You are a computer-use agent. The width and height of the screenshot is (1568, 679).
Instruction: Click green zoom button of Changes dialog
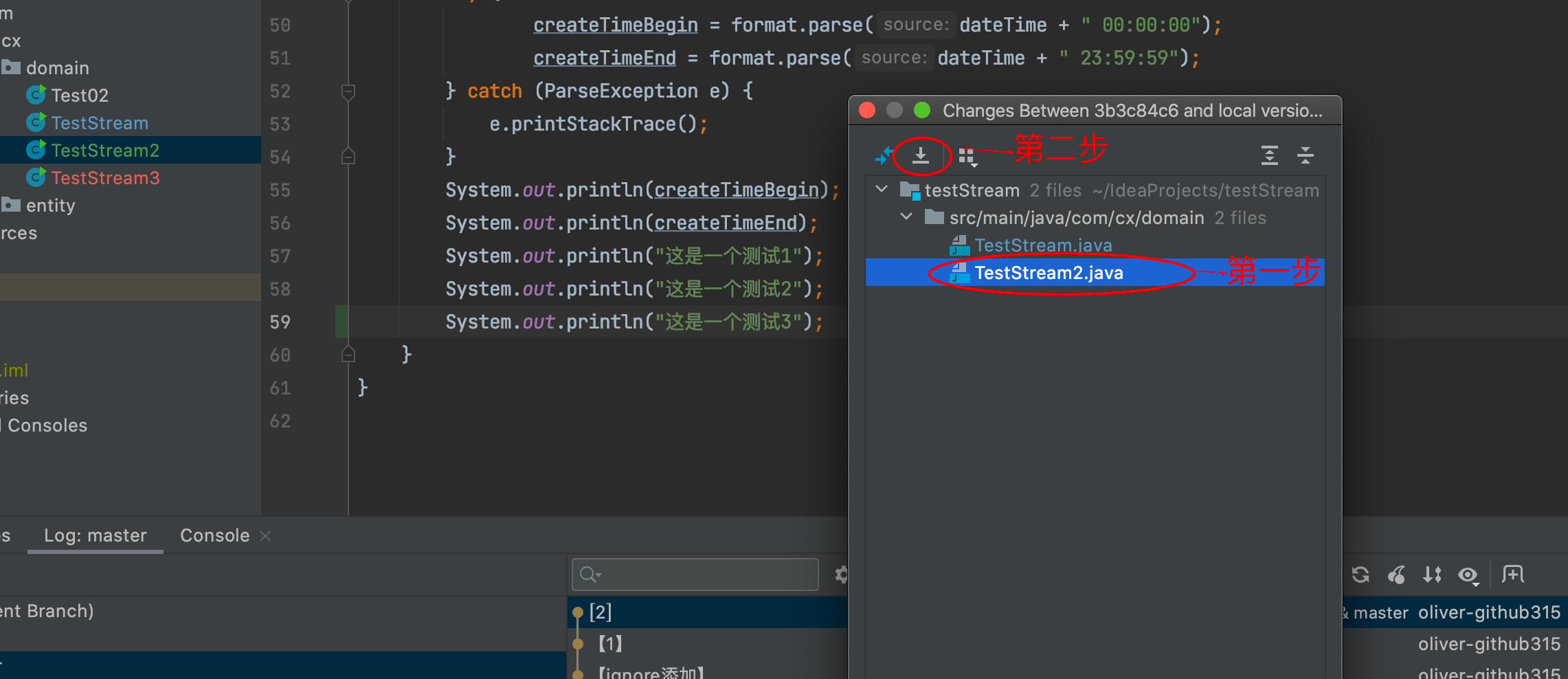(922, 110)
